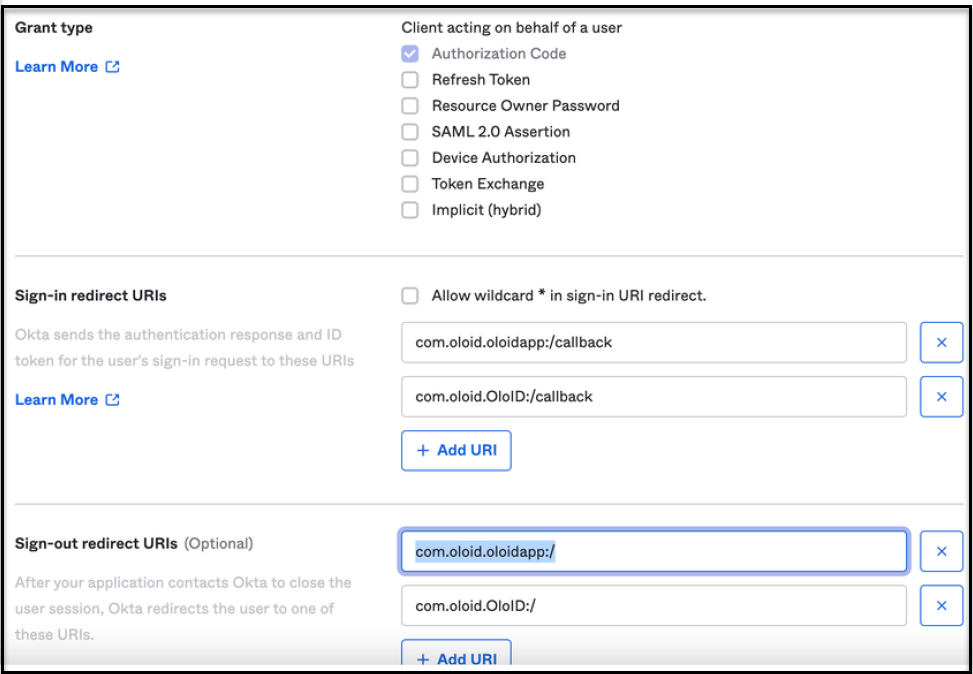Select the Token Exchange checkbox
Image resolution: width=973 pixels, height=674 pixels.
coord(410,184)
